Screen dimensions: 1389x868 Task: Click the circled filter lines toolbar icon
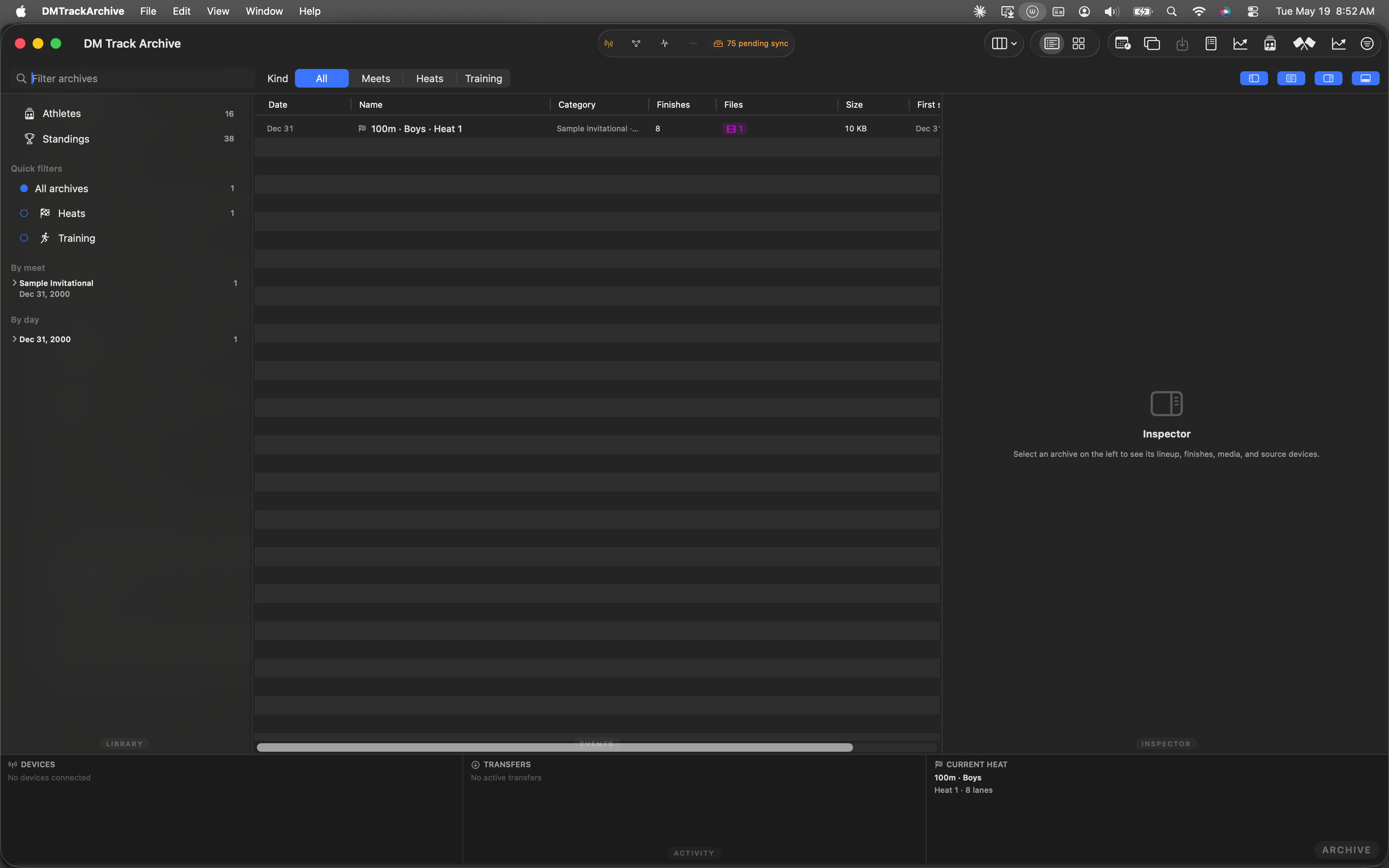pyautogui.click(x=1367, y=44)
